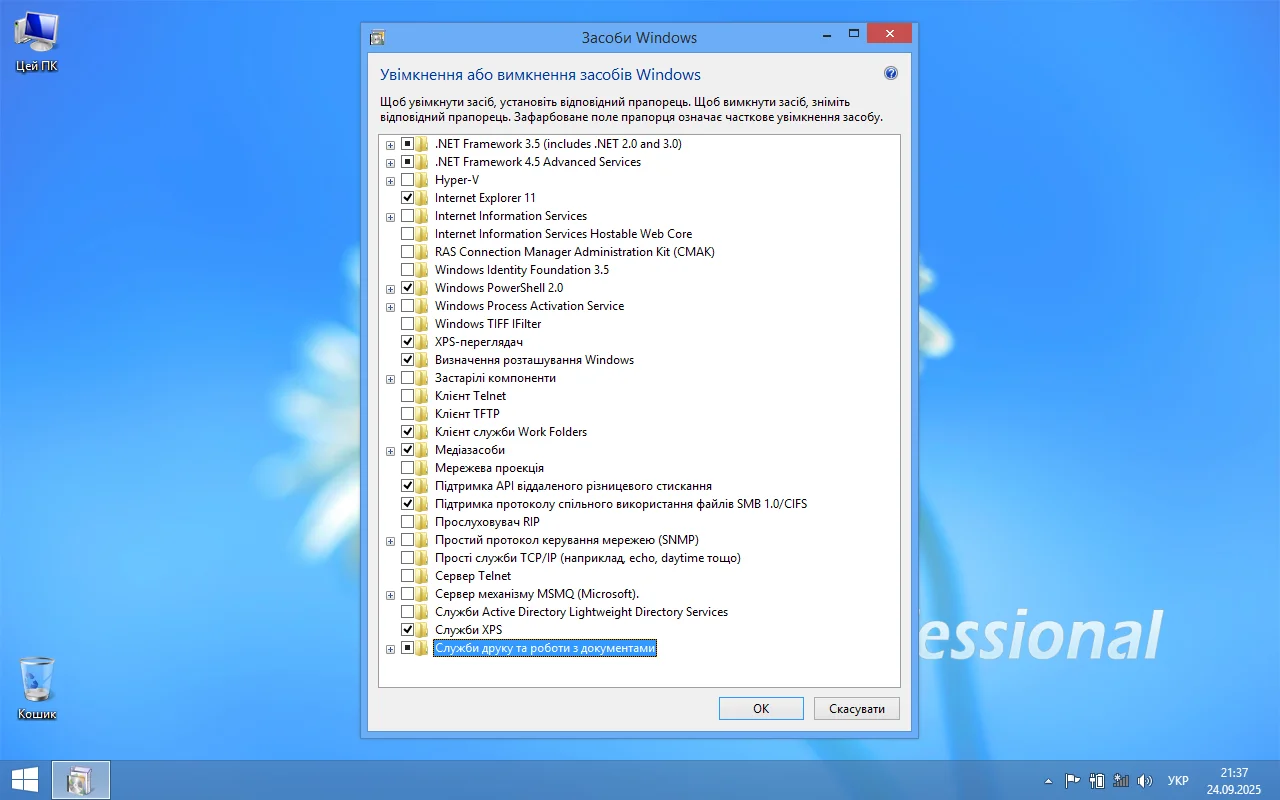This screenshot has width=1280, height=800.
Task: Open the volume speaker tray icon
Action: point(1145,781)
